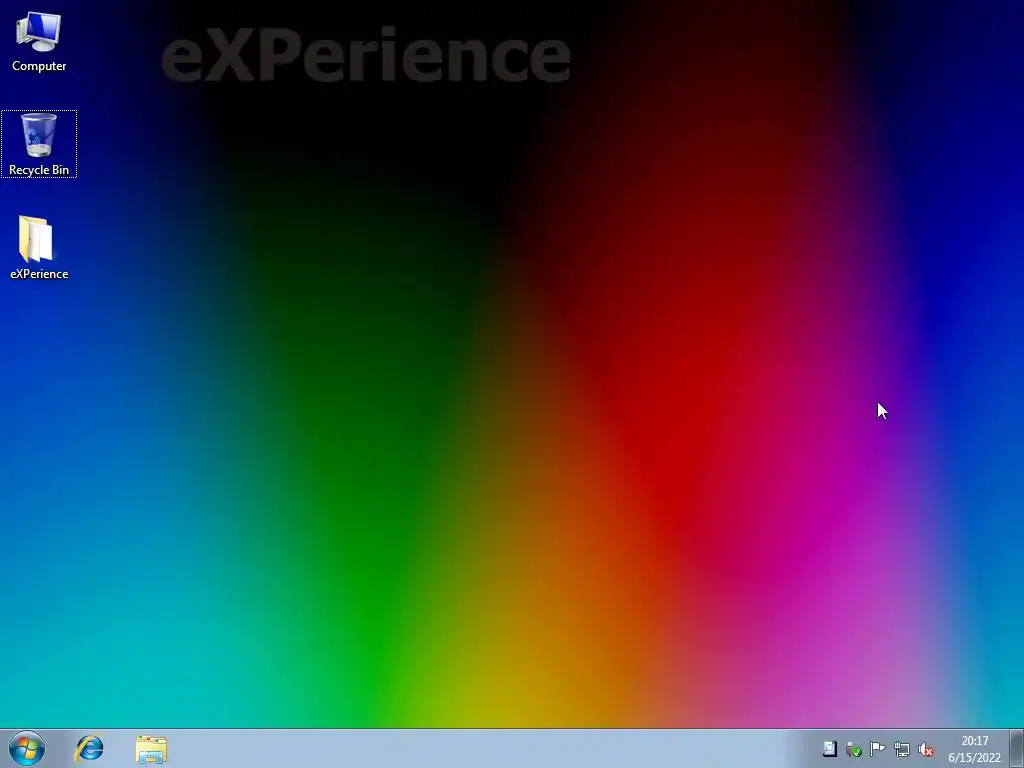Select the Computer desktop icon

click(x=39, y=41)
